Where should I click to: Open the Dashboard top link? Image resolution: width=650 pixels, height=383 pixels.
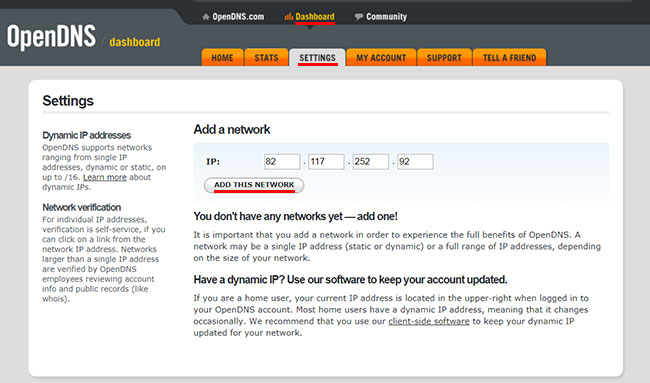pos(315,17)
